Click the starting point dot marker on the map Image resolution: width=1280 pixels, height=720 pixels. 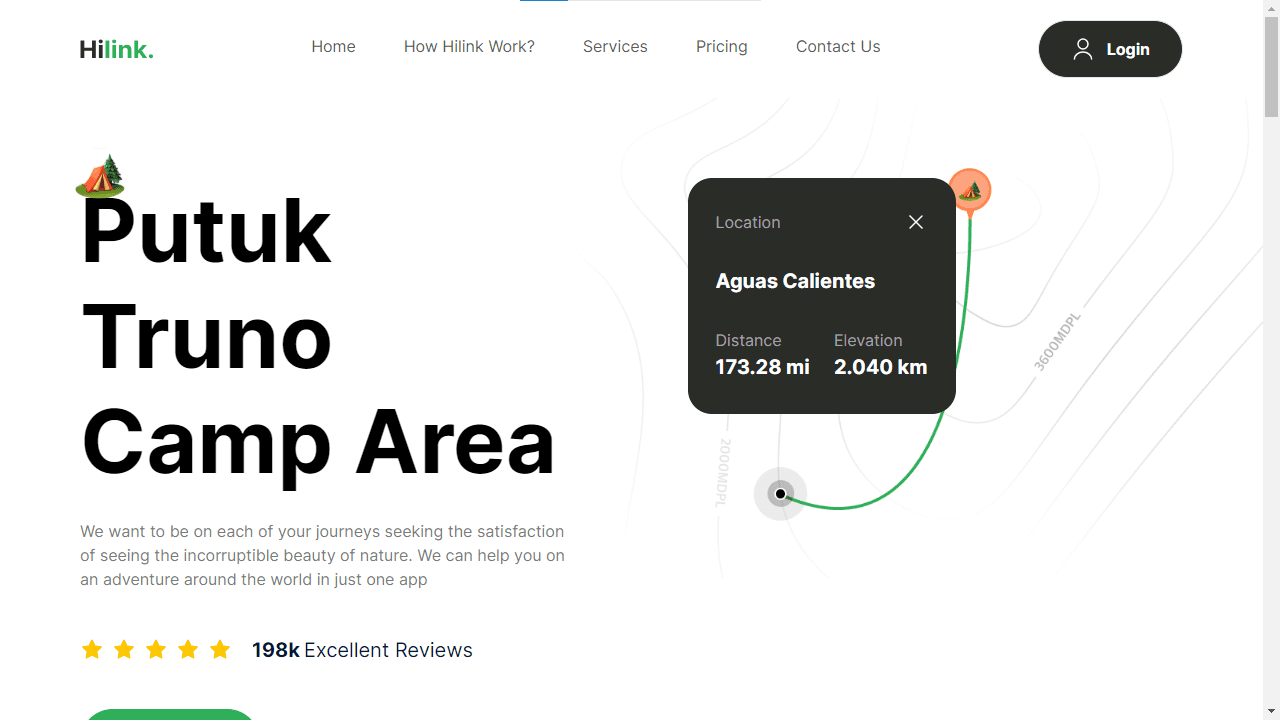780,493
